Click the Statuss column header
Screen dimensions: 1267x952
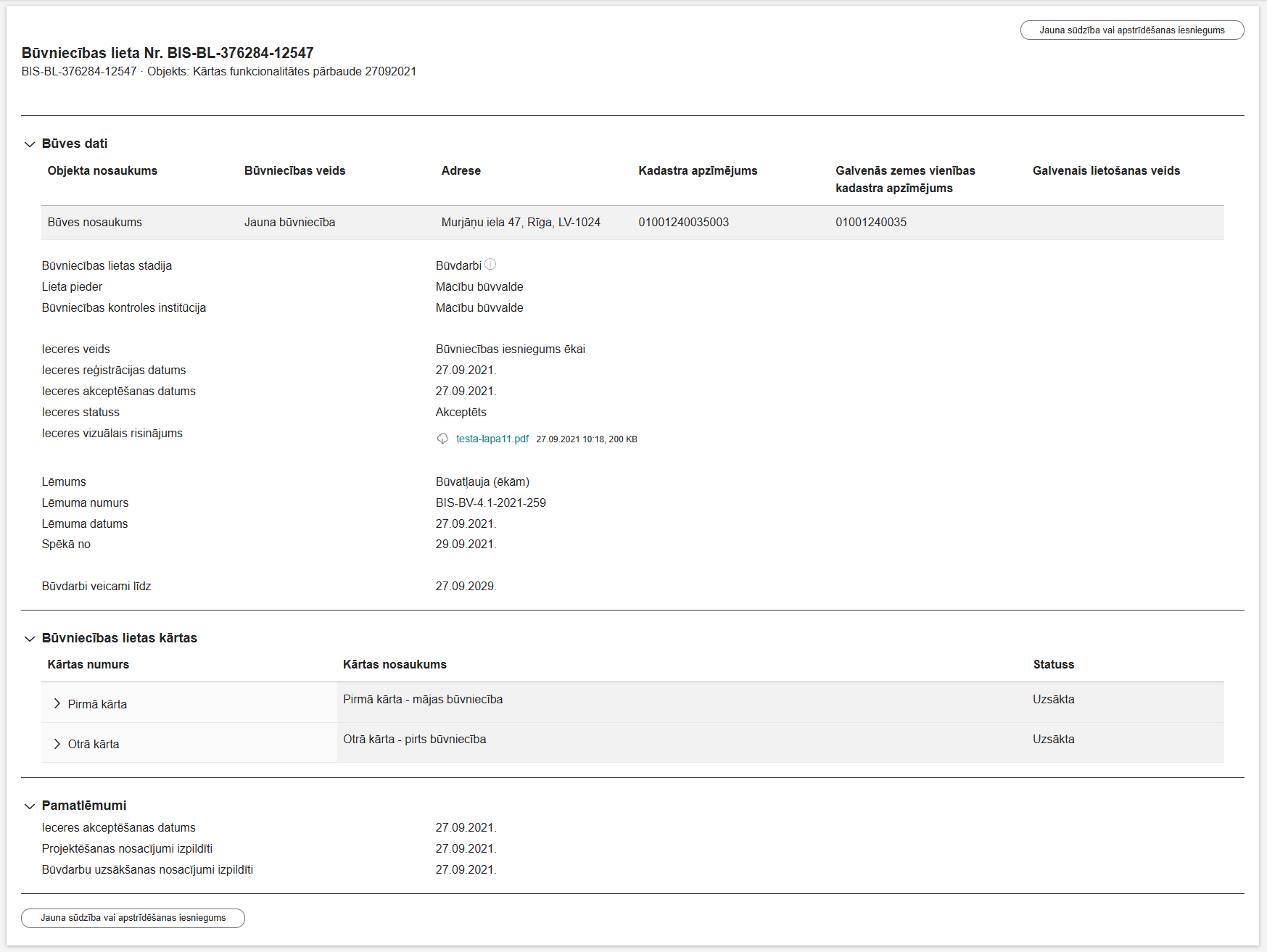coord(1053,665)
